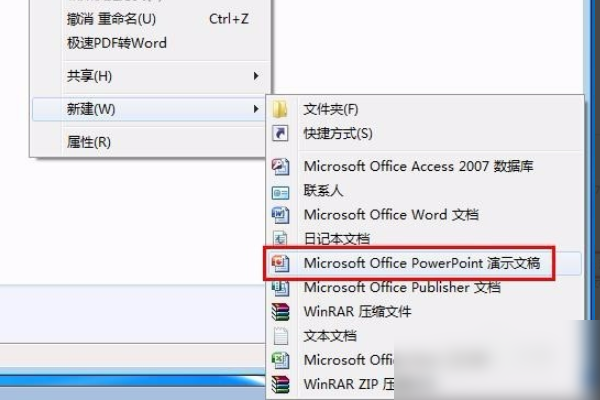The height and width of the screenshot is (400, 600).
Task: Create Microsoft Office PowerPoint 演示文稿
Action: pyautogui.click(x=425, y=263)
